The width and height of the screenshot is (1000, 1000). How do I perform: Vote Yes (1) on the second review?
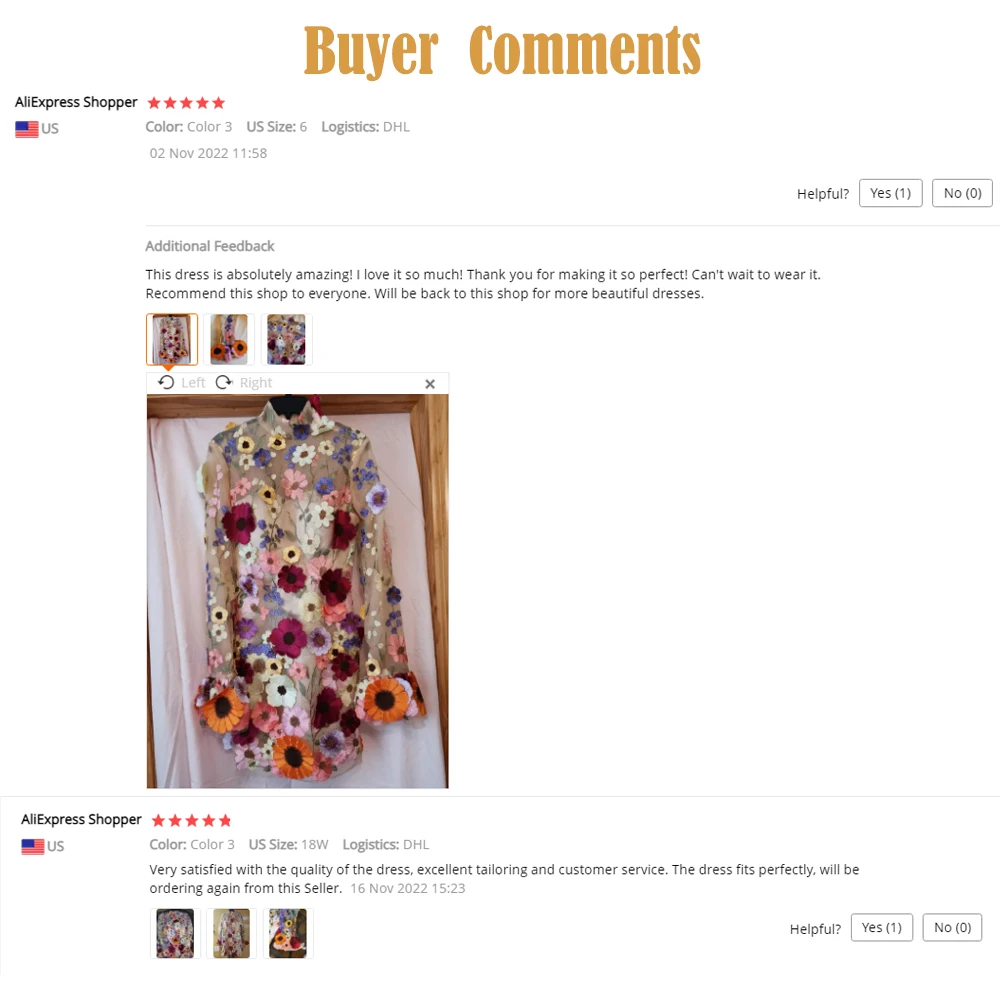(x=881, y=927)
